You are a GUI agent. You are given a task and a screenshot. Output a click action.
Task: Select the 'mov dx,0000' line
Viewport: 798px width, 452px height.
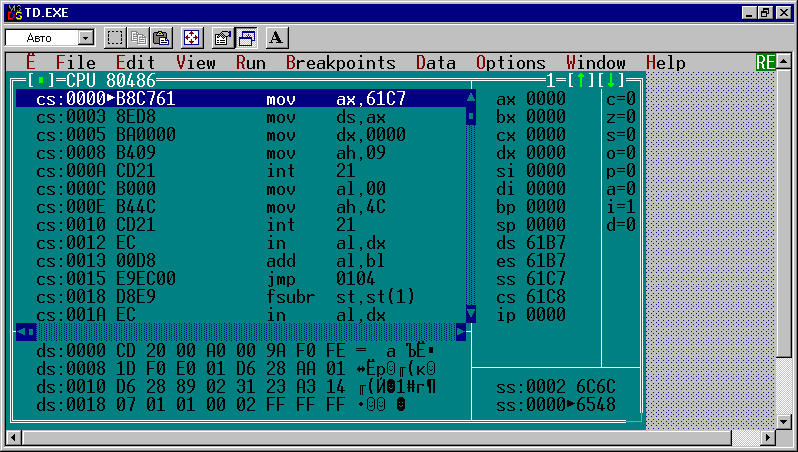[241, 134]
